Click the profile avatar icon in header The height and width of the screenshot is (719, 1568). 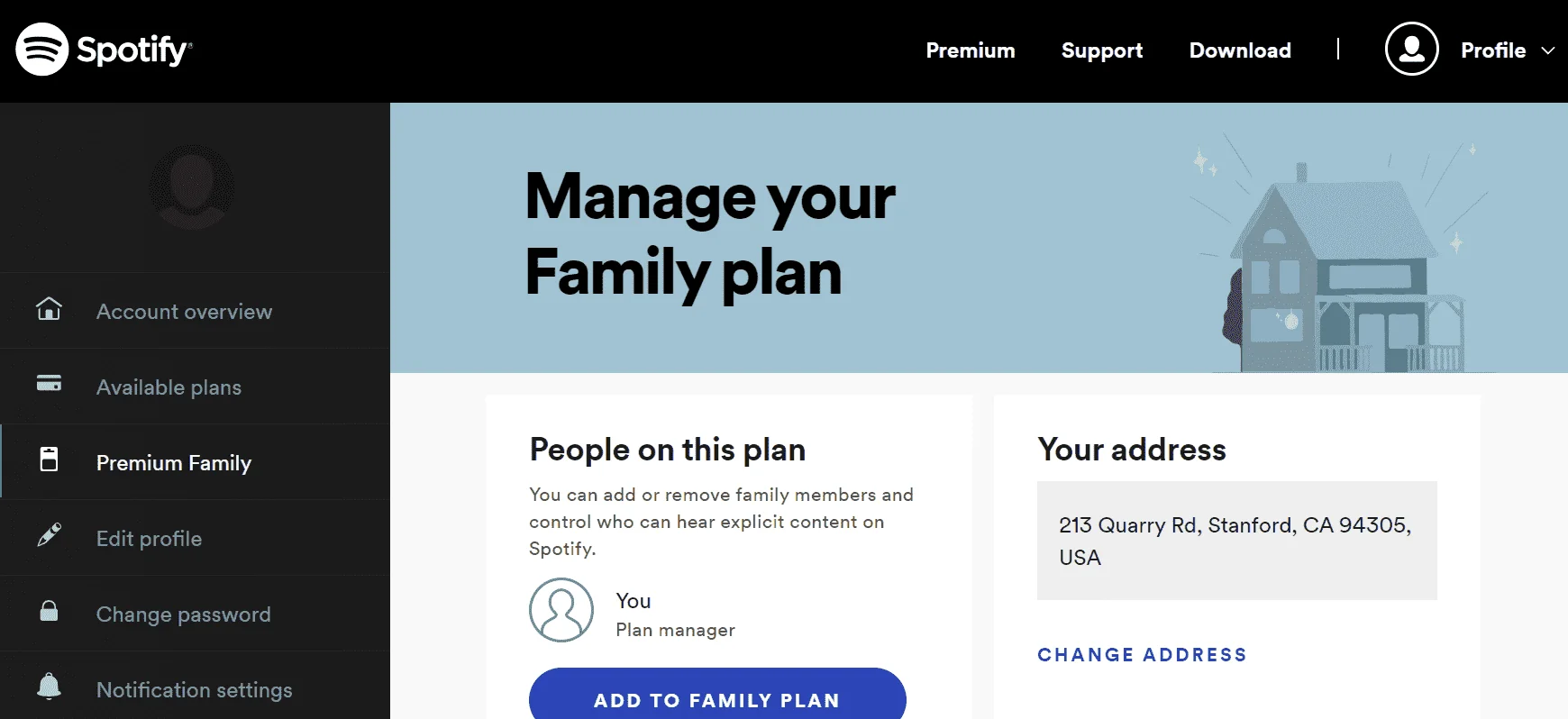[x=1411, y=49]
